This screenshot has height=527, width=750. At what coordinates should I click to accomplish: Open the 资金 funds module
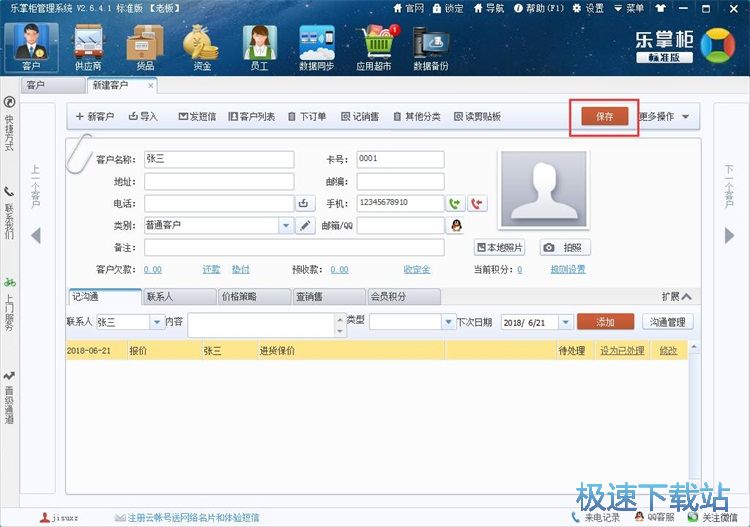201,48
